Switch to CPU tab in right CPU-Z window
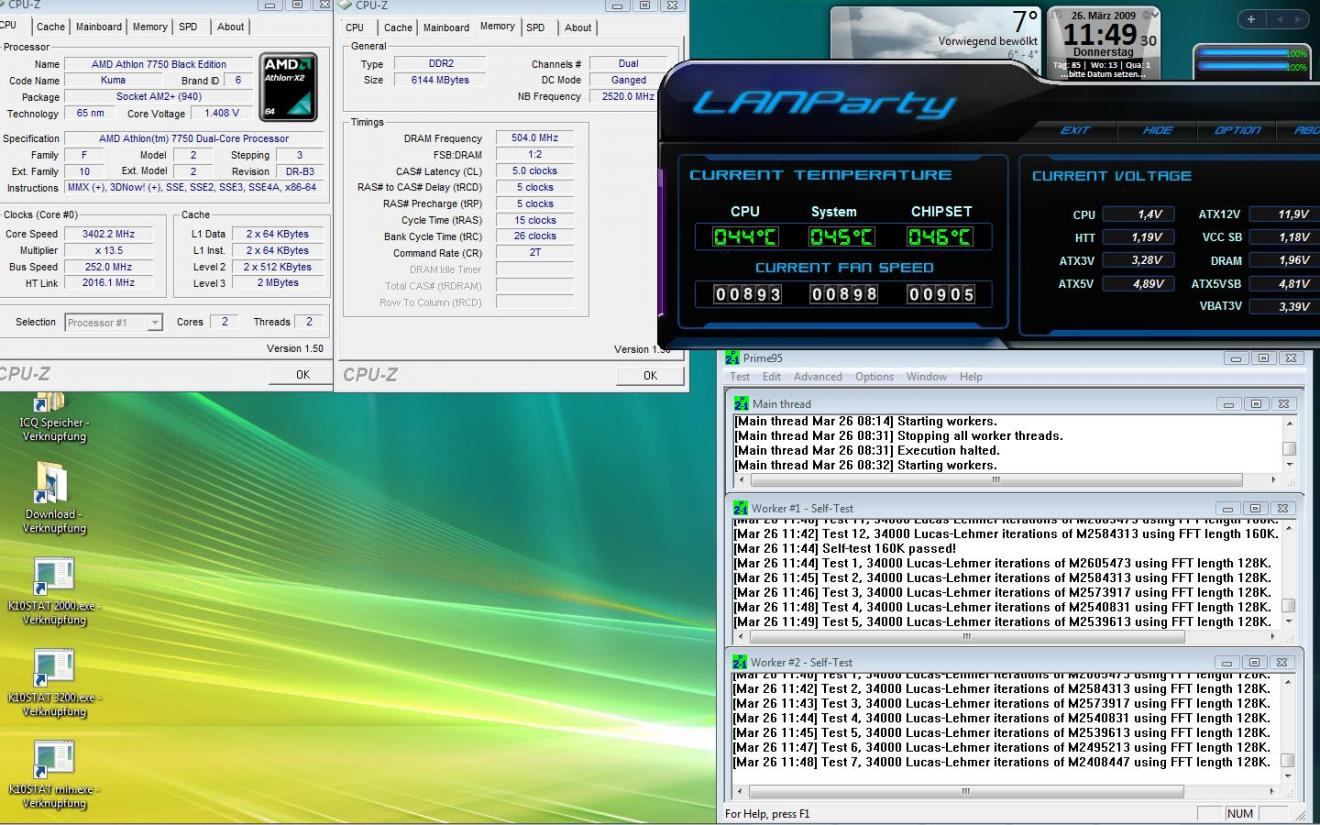Viewport: 1320px width, 825px height. click(x=356, y=28)
